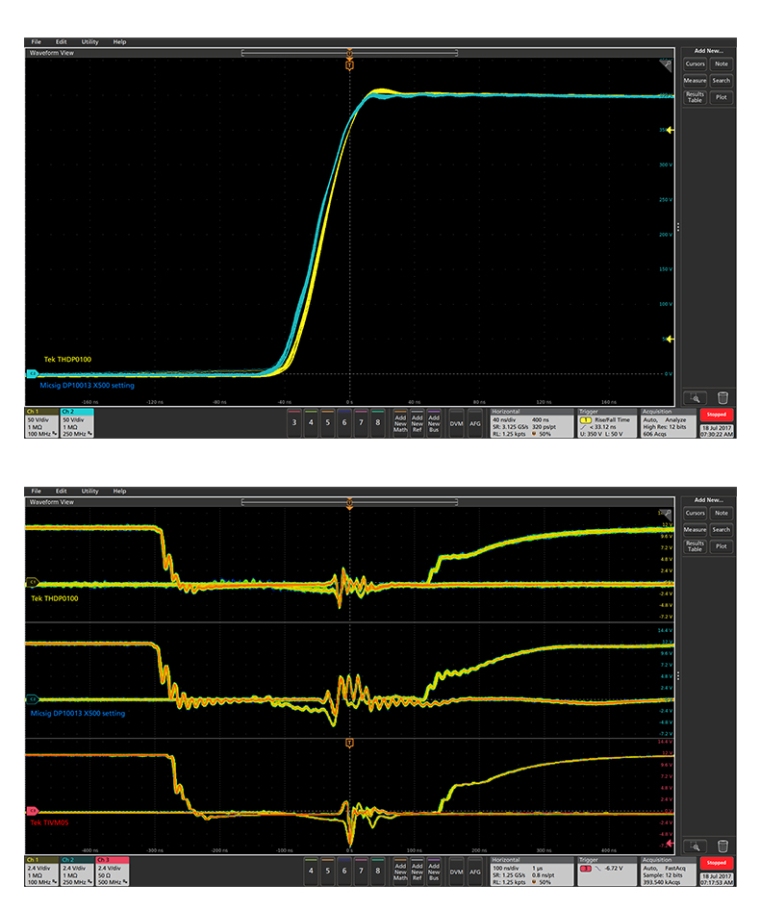Image resolution: width=760 pixels, height=910 pixels.
Task: Open the Utility menu in top screen
Action: (90, 42)
